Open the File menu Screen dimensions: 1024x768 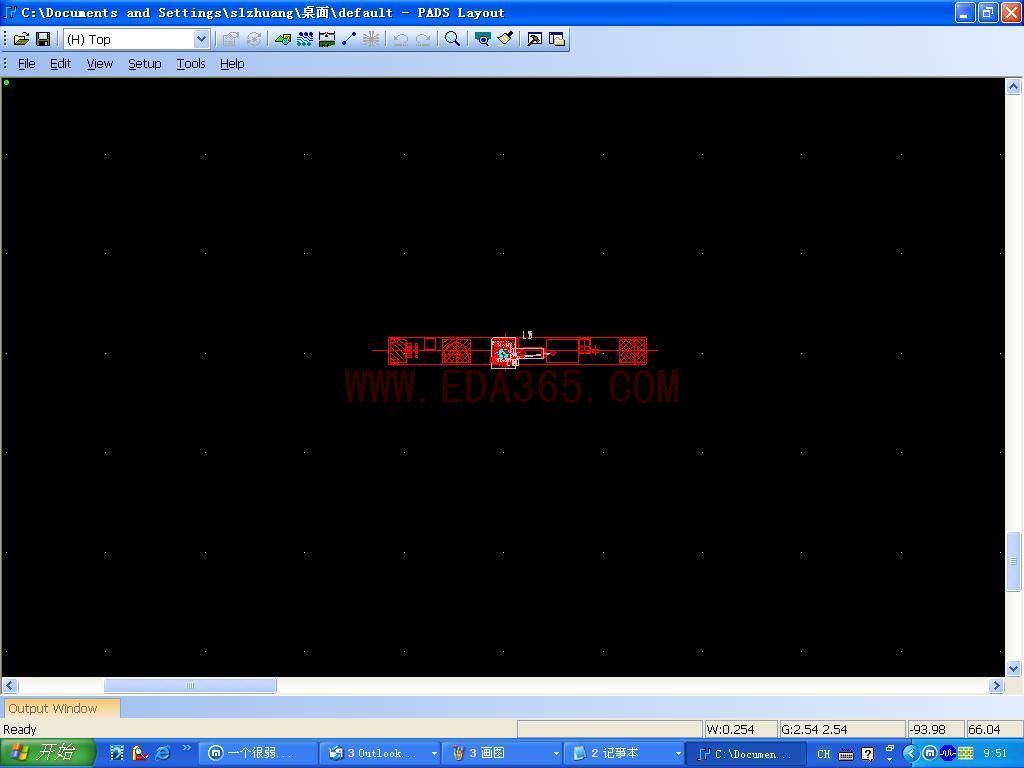26,63
